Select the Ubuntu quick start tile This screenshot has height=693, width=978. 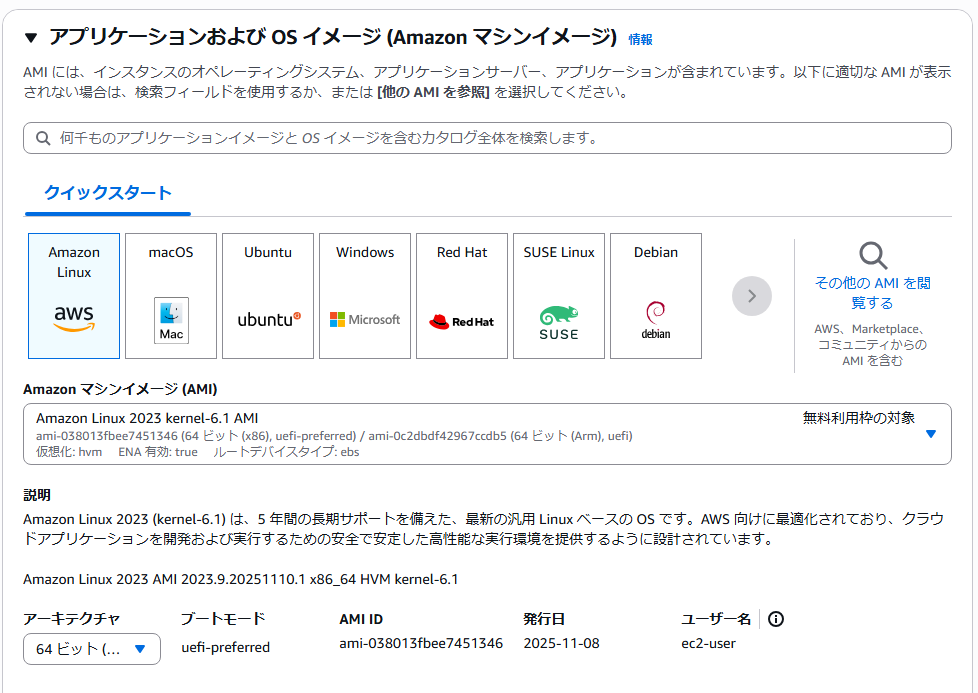pyautogui.click(x=268, y=296)
